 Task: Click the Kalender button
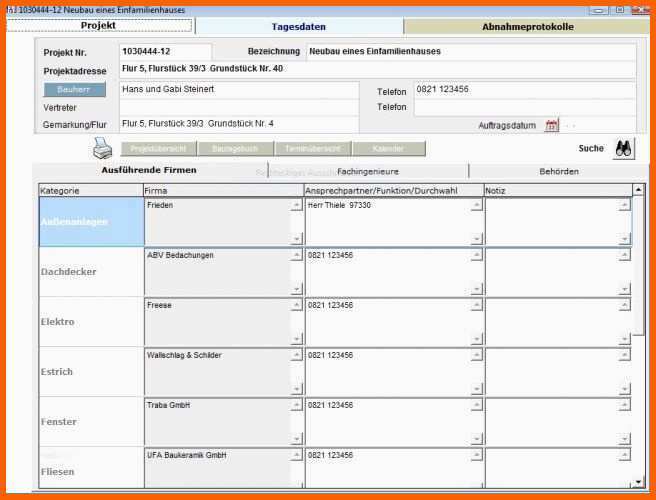[389, 149]
